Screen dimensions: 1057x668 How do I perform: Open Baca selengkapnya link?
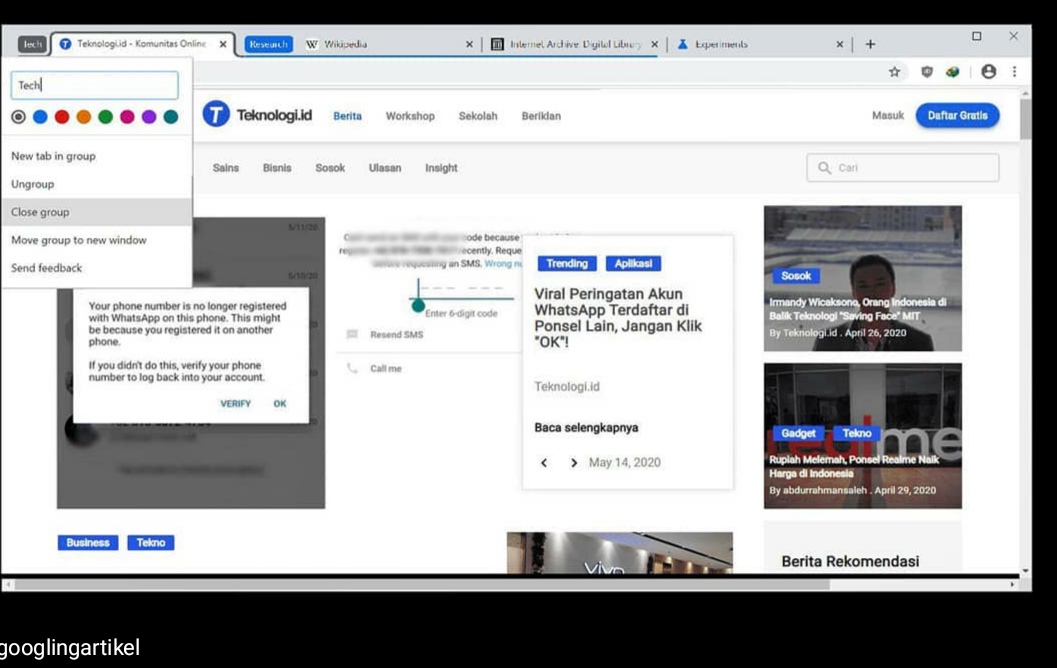click(586, 427)
